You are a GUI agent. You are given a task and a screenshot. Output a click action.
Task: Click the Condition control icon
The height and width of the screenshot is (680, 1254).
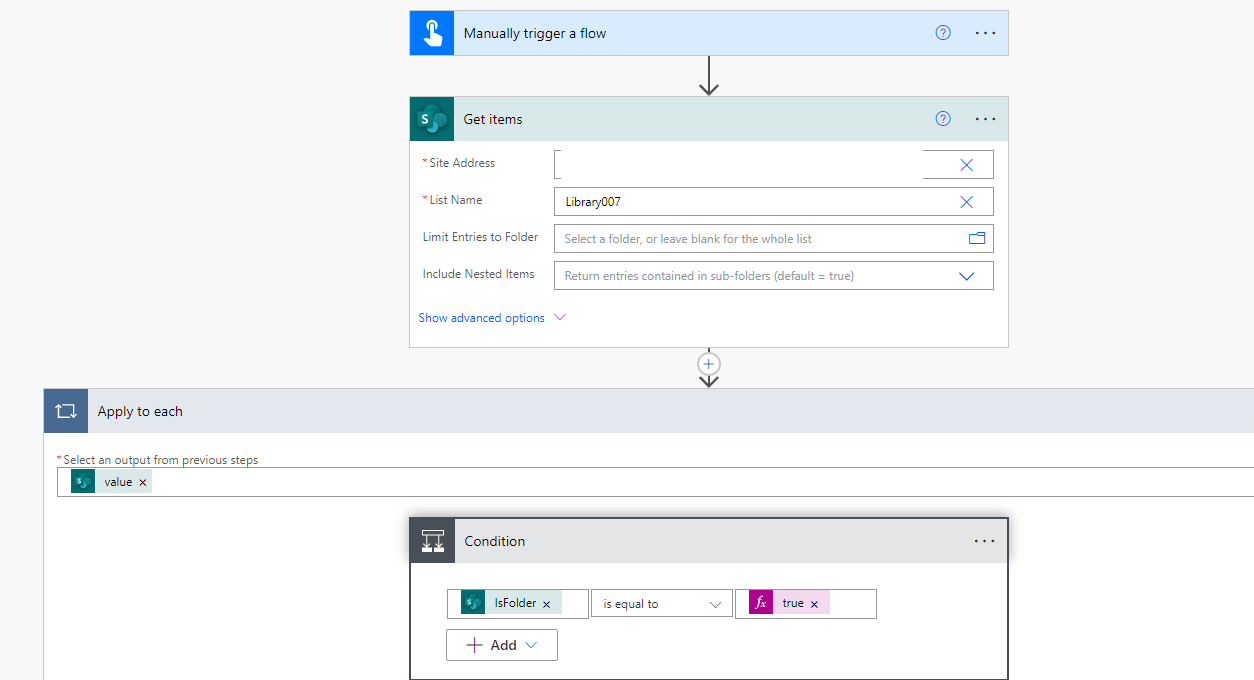(x=432, y=541)
